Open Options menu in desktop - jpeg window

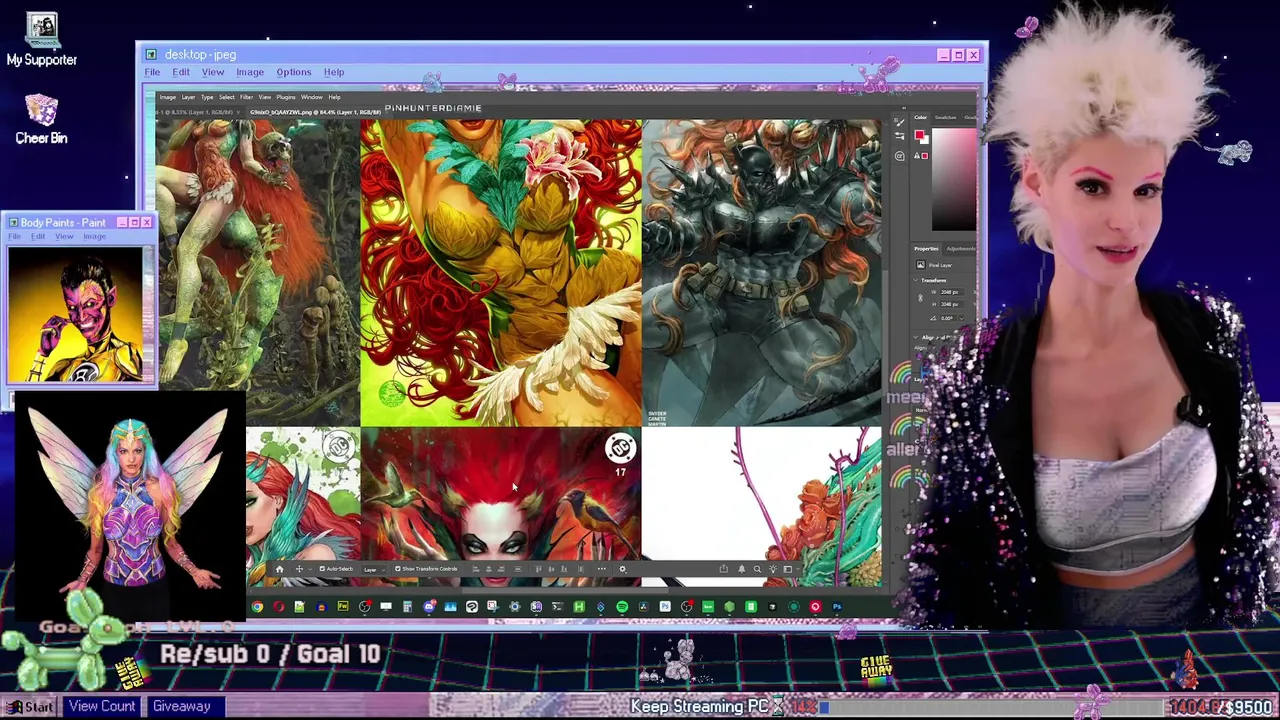294,72
